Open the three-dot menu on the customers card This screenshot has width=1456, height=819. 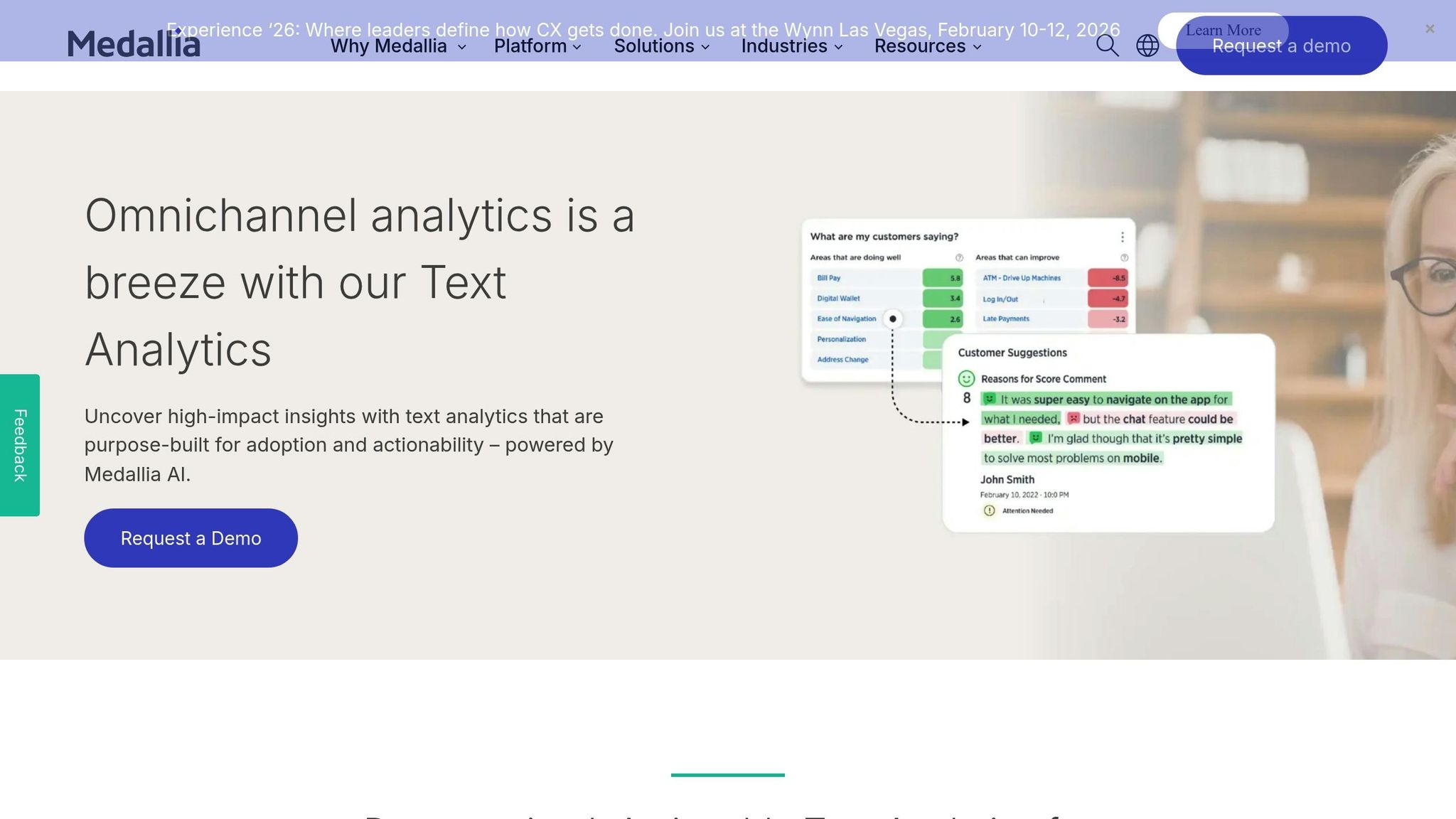coord(1122,237)
